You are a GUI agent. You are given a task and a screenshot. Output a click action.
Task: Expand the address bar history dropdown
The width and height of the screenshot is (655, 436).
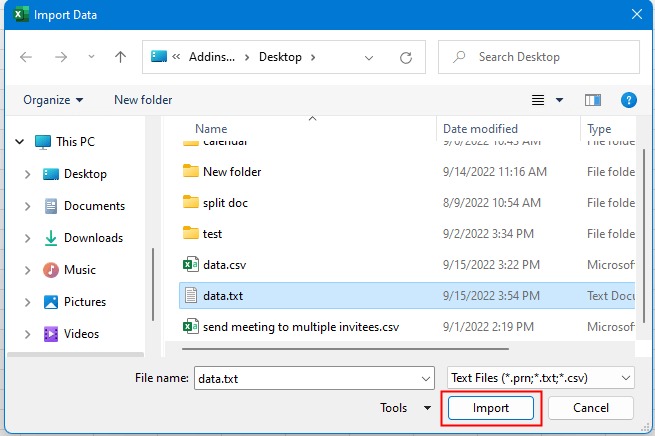368,58
